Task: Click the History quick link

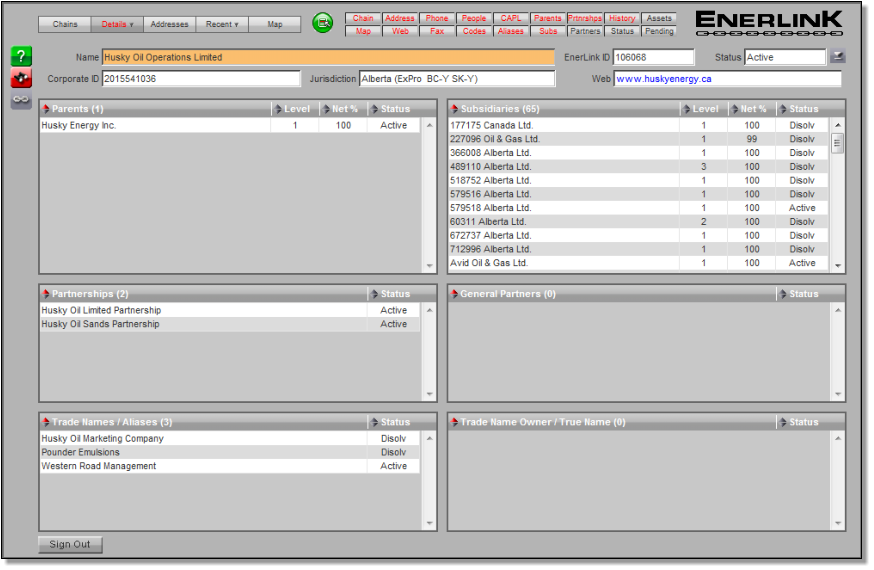Action: click(622, 18)
